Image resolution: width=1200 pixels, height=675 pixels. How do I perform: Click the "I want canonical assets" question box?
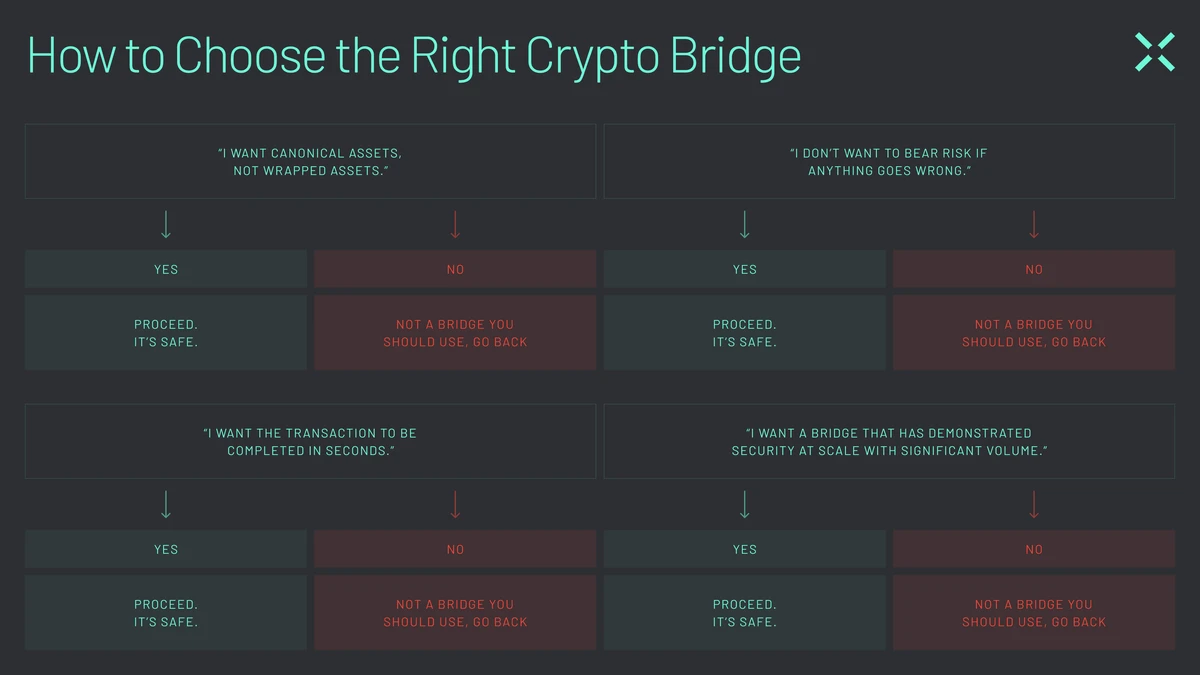(x=310, y=161)
